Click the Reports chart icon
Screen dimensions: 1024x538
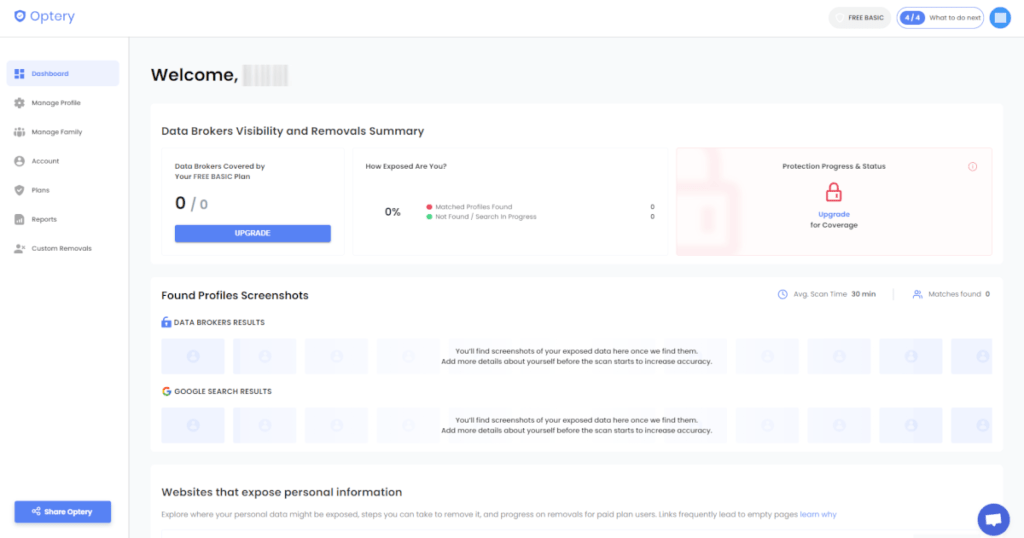(20, 219)
